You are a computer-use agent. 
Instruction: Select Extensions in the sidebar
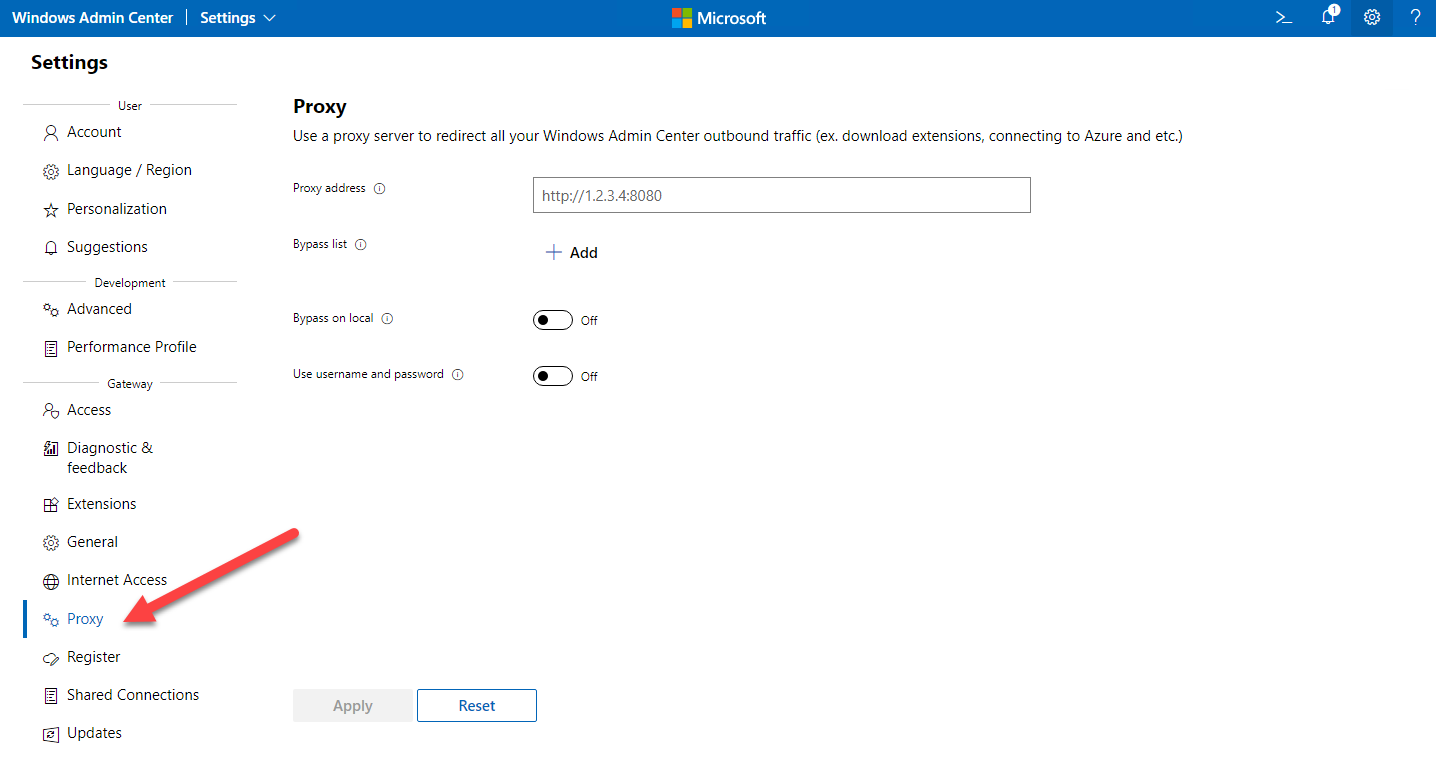101,504
